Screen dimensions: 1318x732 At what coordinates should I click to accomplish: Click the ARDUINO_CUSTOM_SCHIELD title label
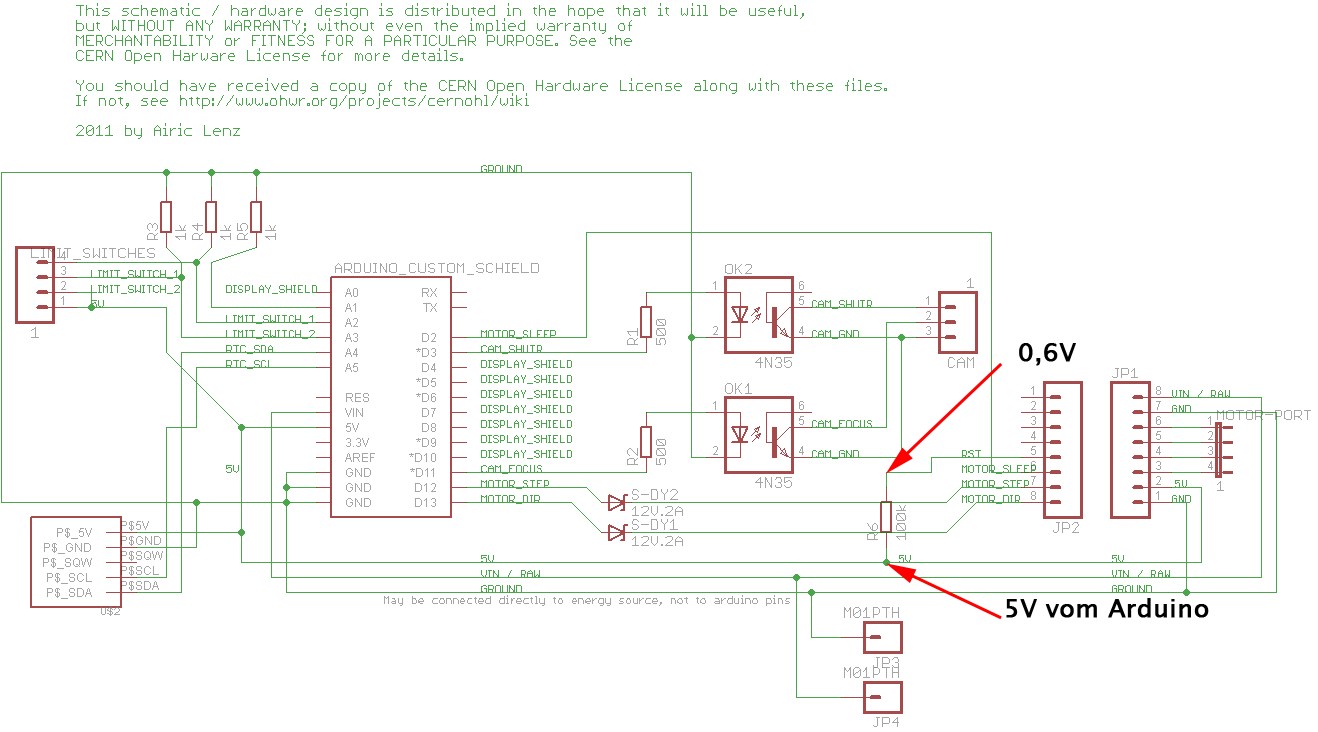pos(436,268)
